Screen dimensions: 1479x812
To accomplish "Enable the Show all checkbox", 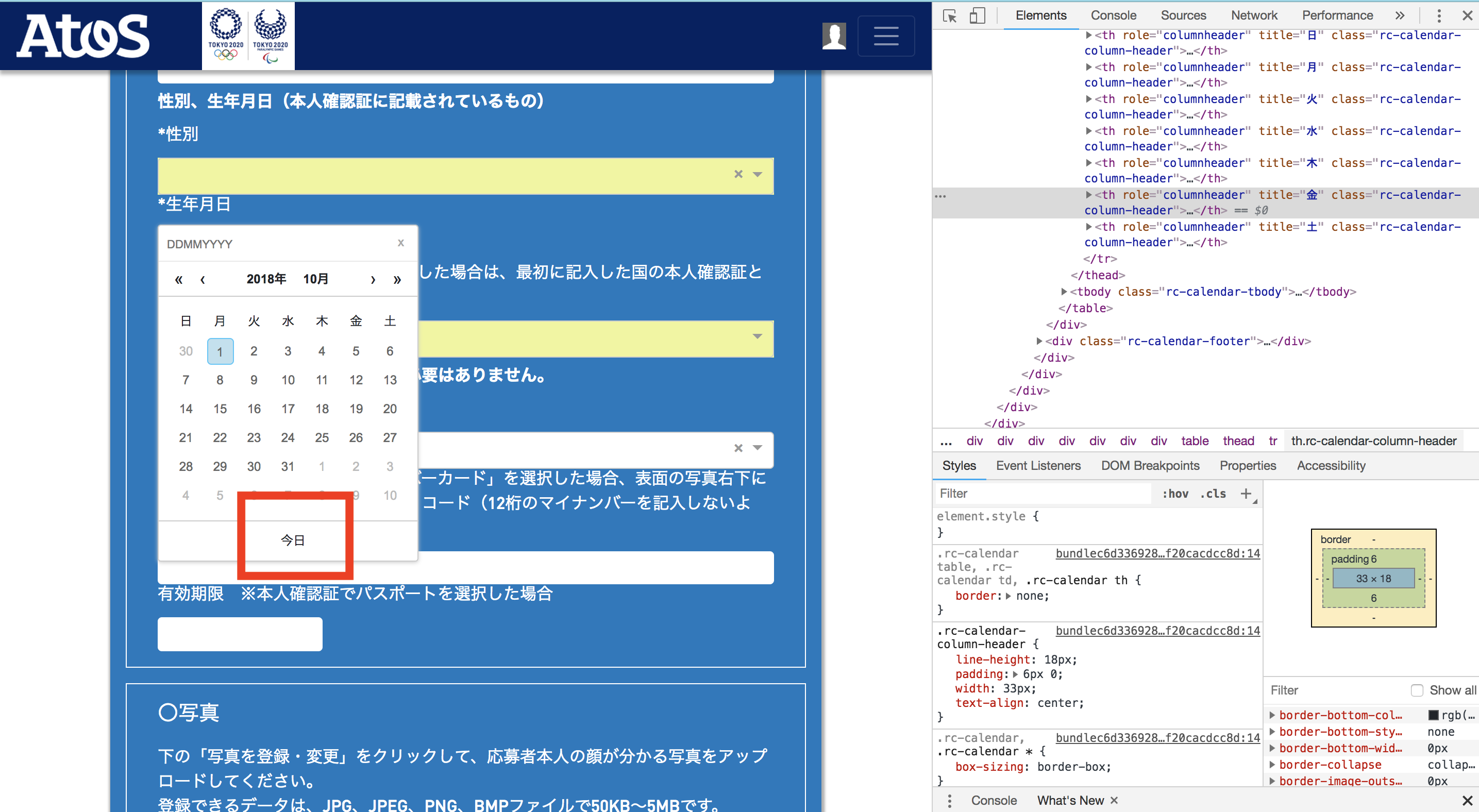I will [1418, 690].
